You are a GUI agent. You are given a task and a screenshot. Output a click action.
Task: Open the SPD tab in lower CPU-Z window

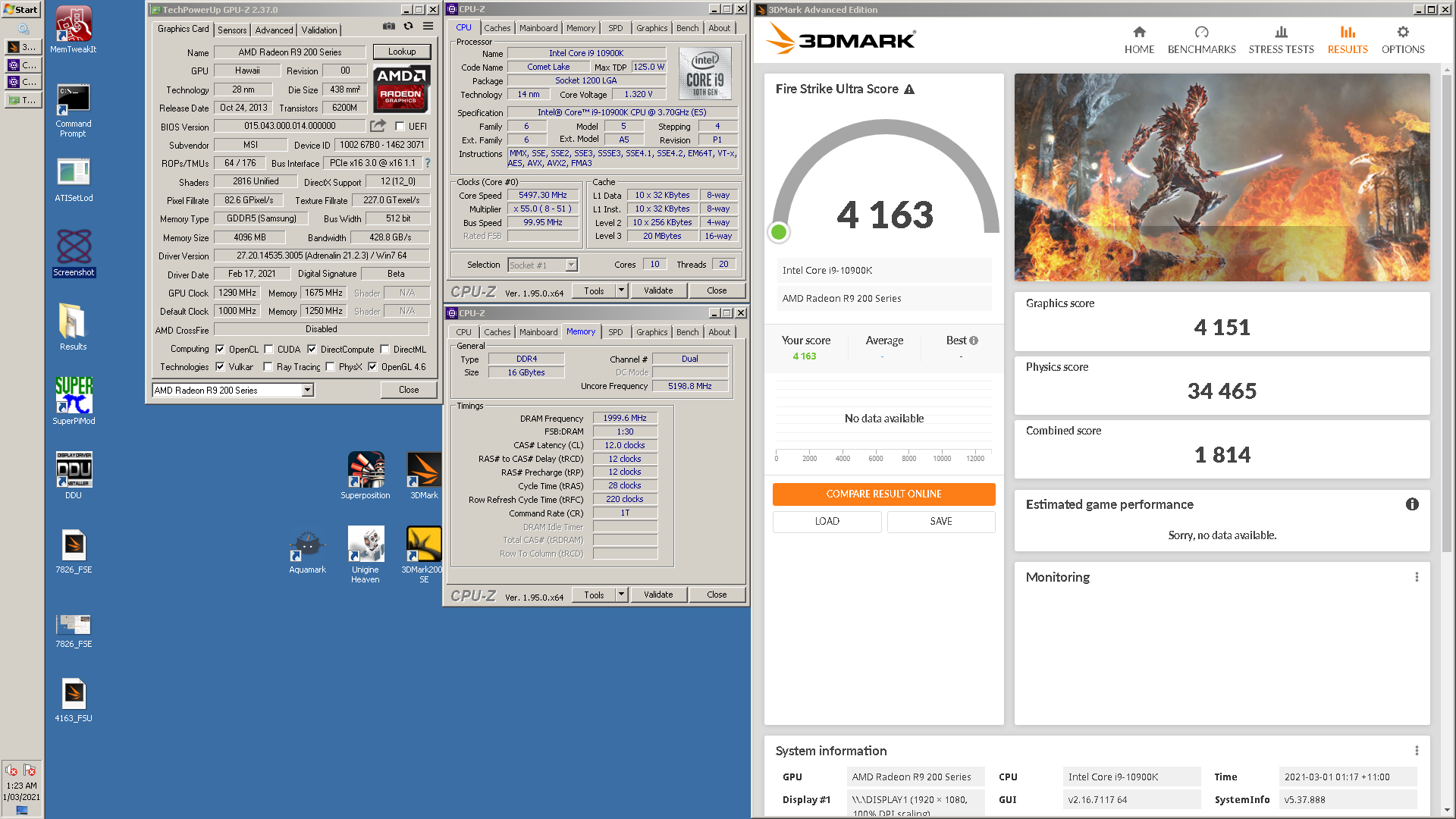tap(616, 332)
